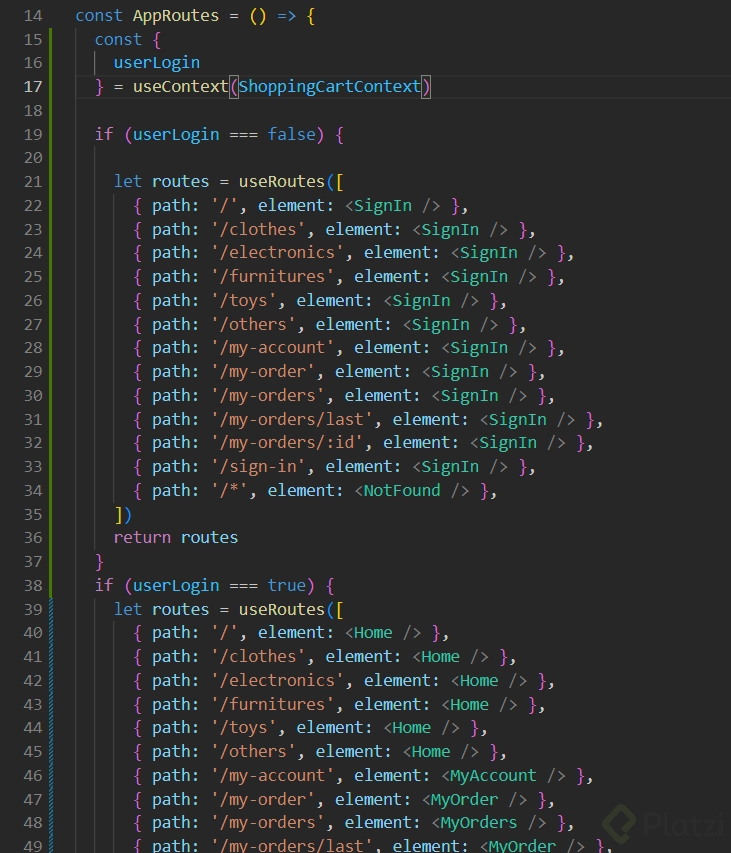Click '/others' string on line 27
Viewport: 731px width, 853px height.
[253, 325]
